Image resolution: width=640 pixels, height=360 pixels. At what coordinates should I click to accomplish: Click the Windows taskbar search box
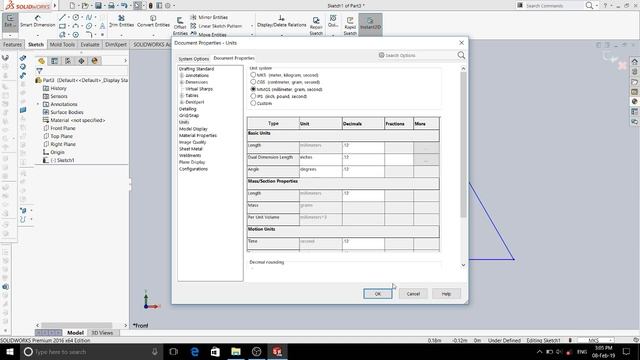91,351
